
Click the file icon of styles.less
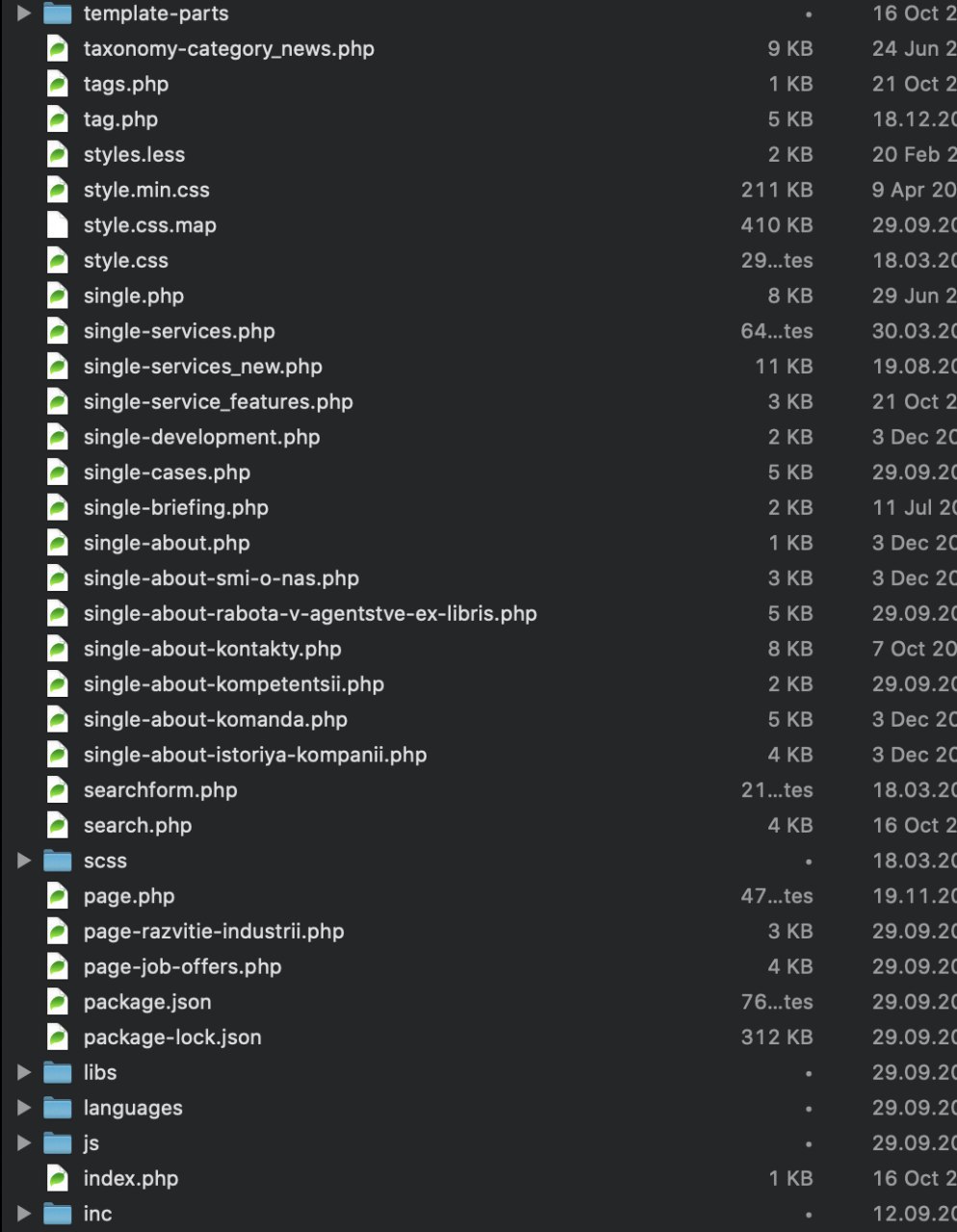(x=58, y=155)
